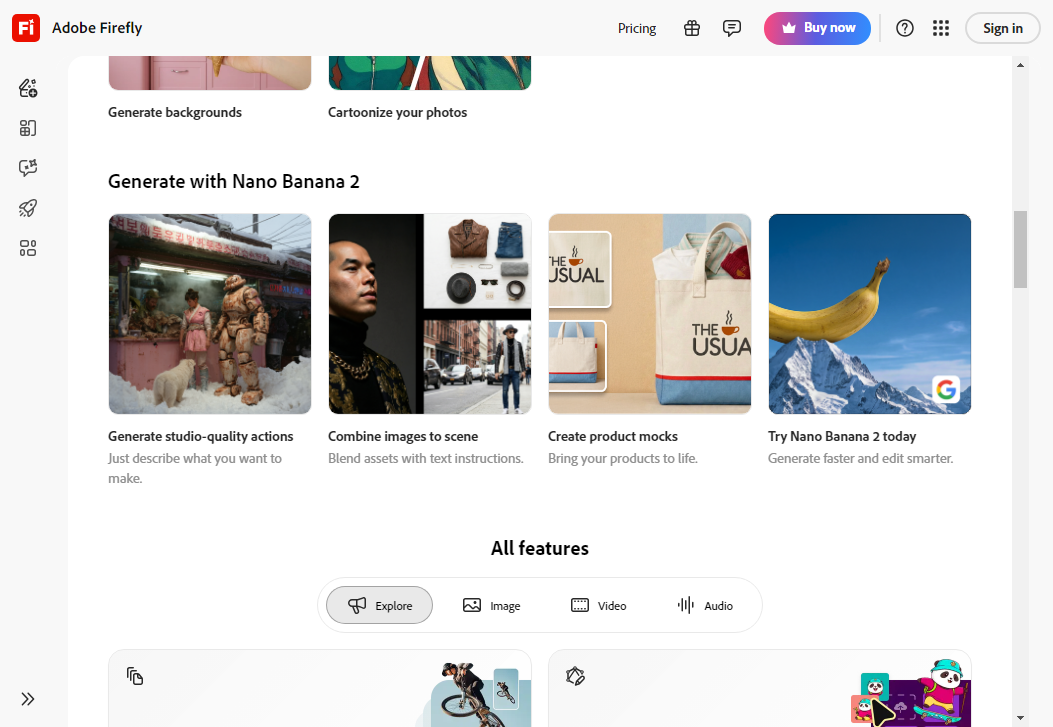Click the Buy now button

pyautogui.click(x=817, y=28)
